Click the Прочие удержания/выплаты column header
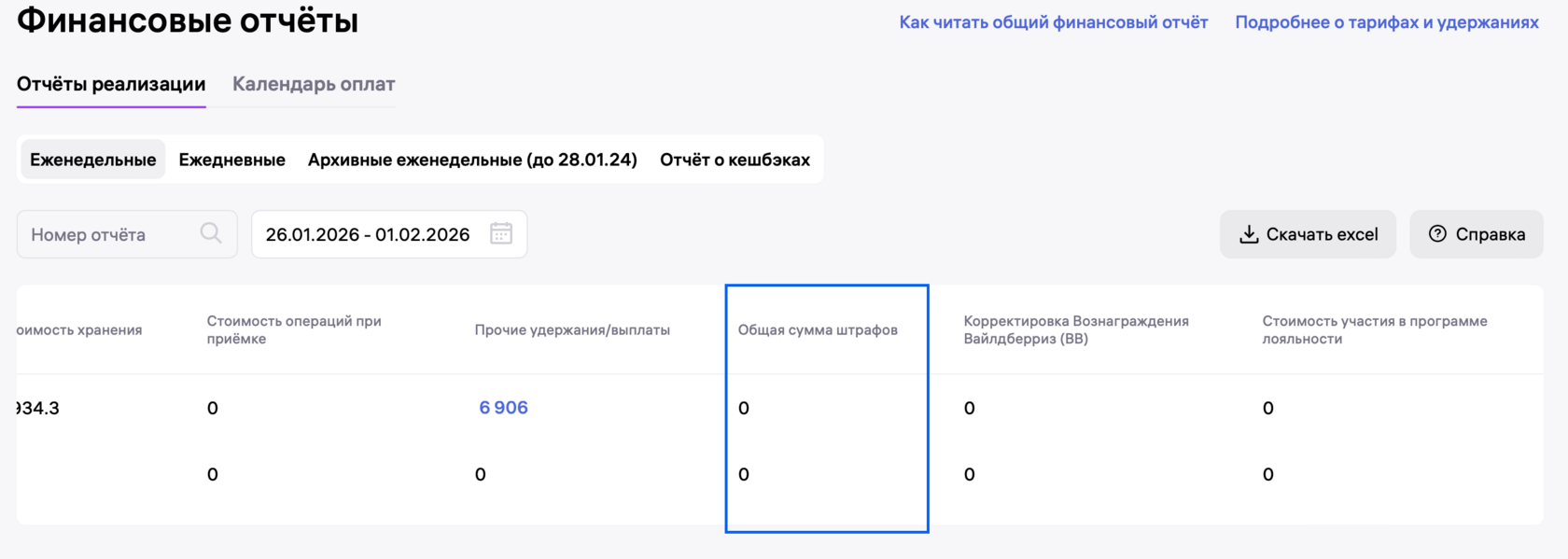This screenshot has height=559, width=1568. pyautogui.click(x=572, y=329)
